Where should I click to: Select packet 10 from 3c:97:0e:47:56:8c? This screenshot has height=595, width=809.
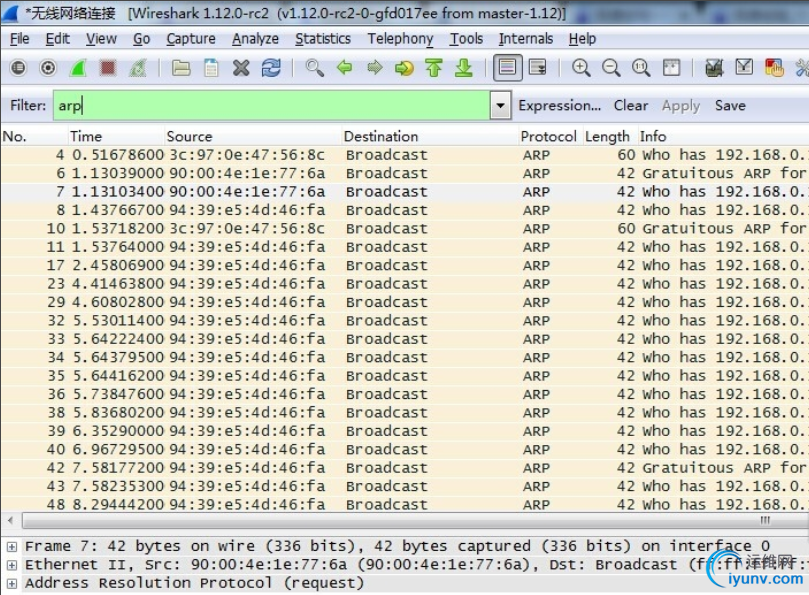click(x=404, y=229)
